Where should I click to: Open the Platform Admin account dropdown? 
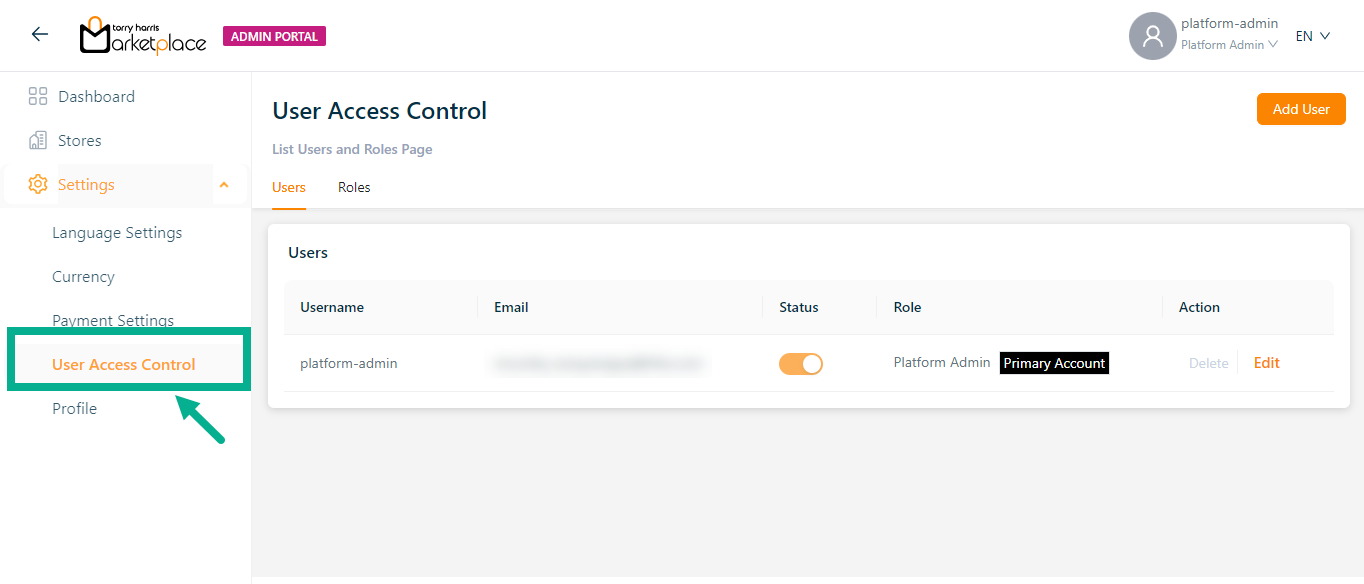point(1229,45)
